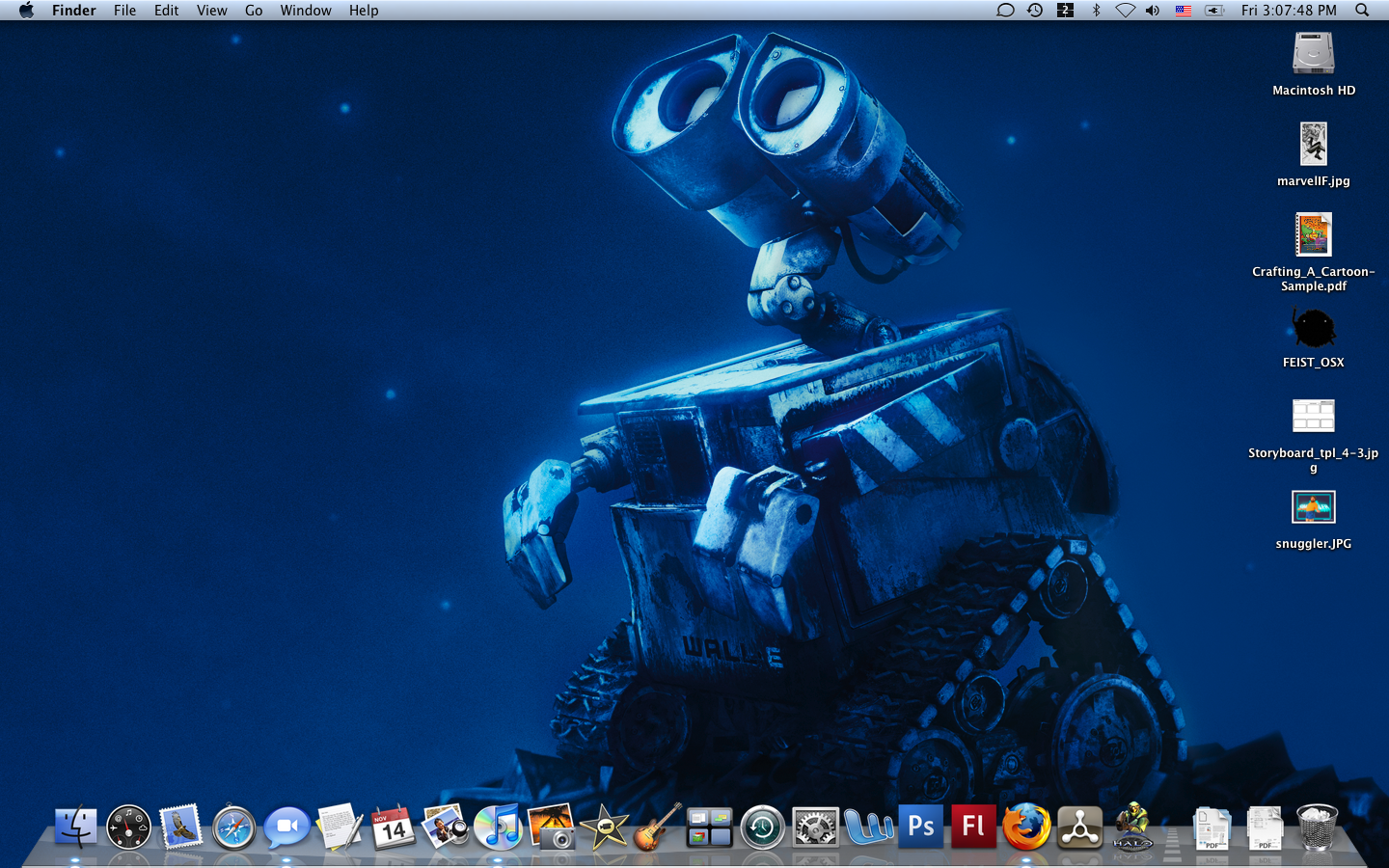This screenshot has width=1389, height=868.
Task: Launch Halo game from the dock
Action: [x=1132, y=827]
